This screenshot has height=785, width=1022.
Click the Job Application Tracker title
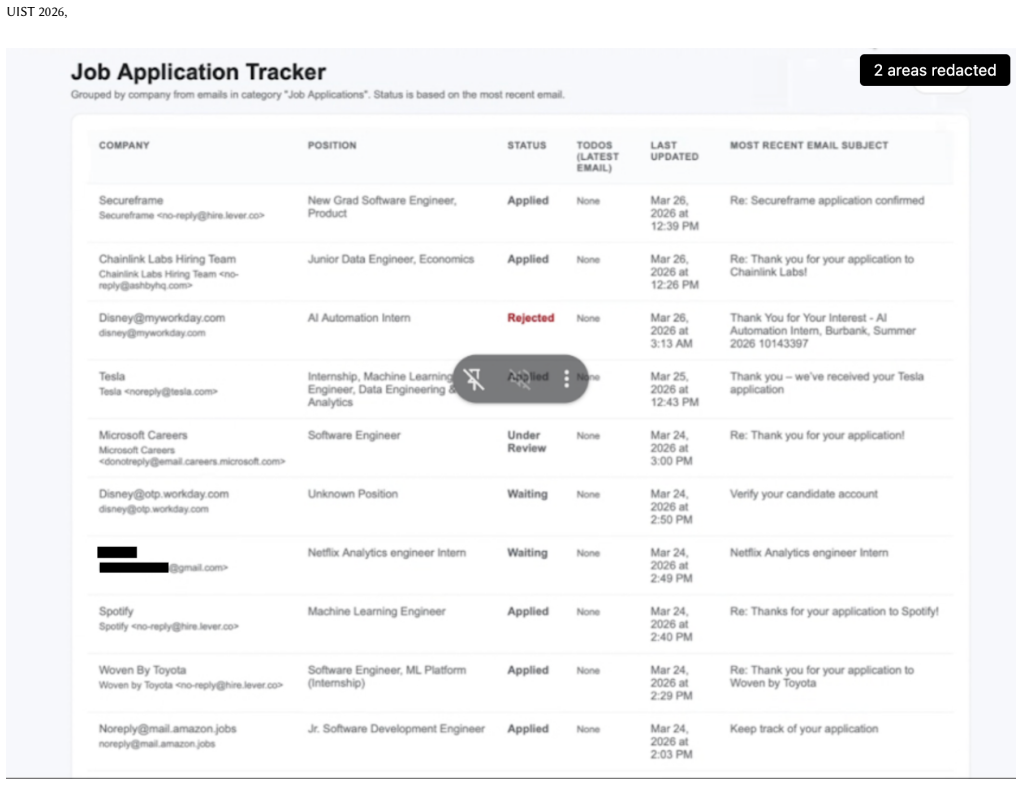click(198, 72)
